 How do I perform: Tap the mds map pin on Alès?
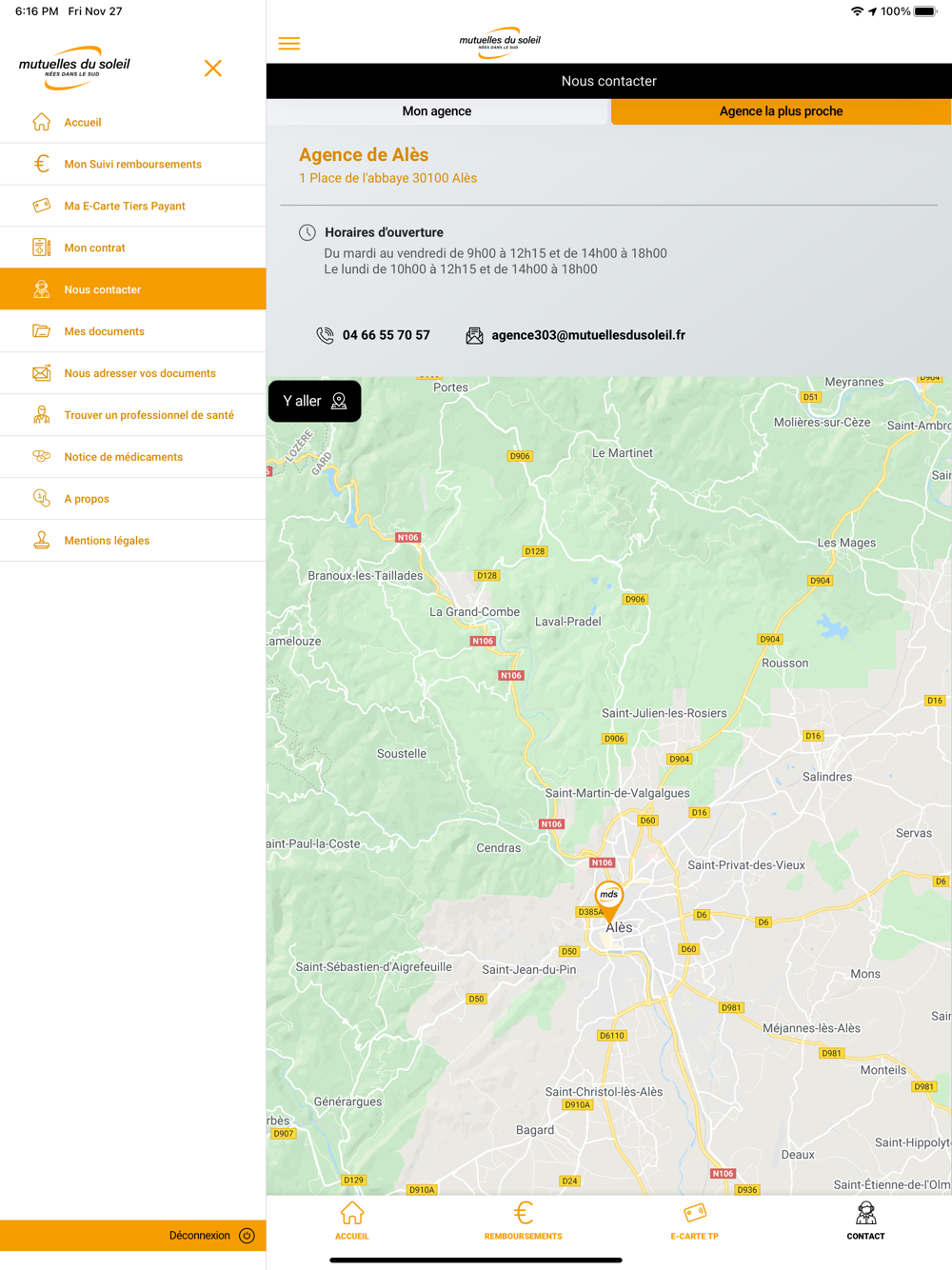(x=609, y=901)
